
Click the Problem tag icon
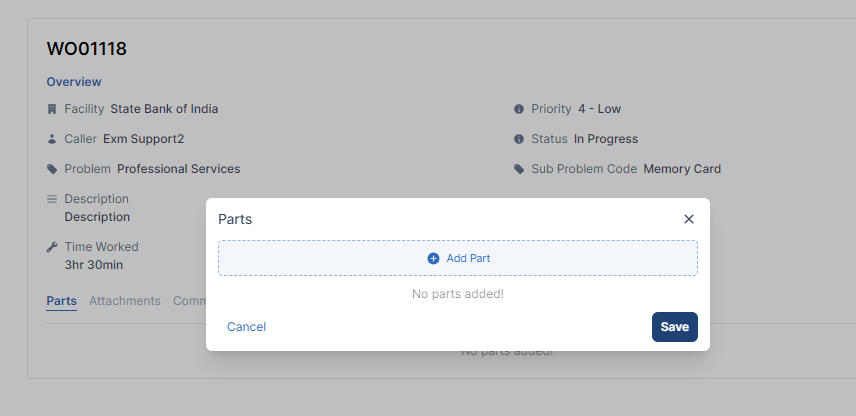point(52,169)
